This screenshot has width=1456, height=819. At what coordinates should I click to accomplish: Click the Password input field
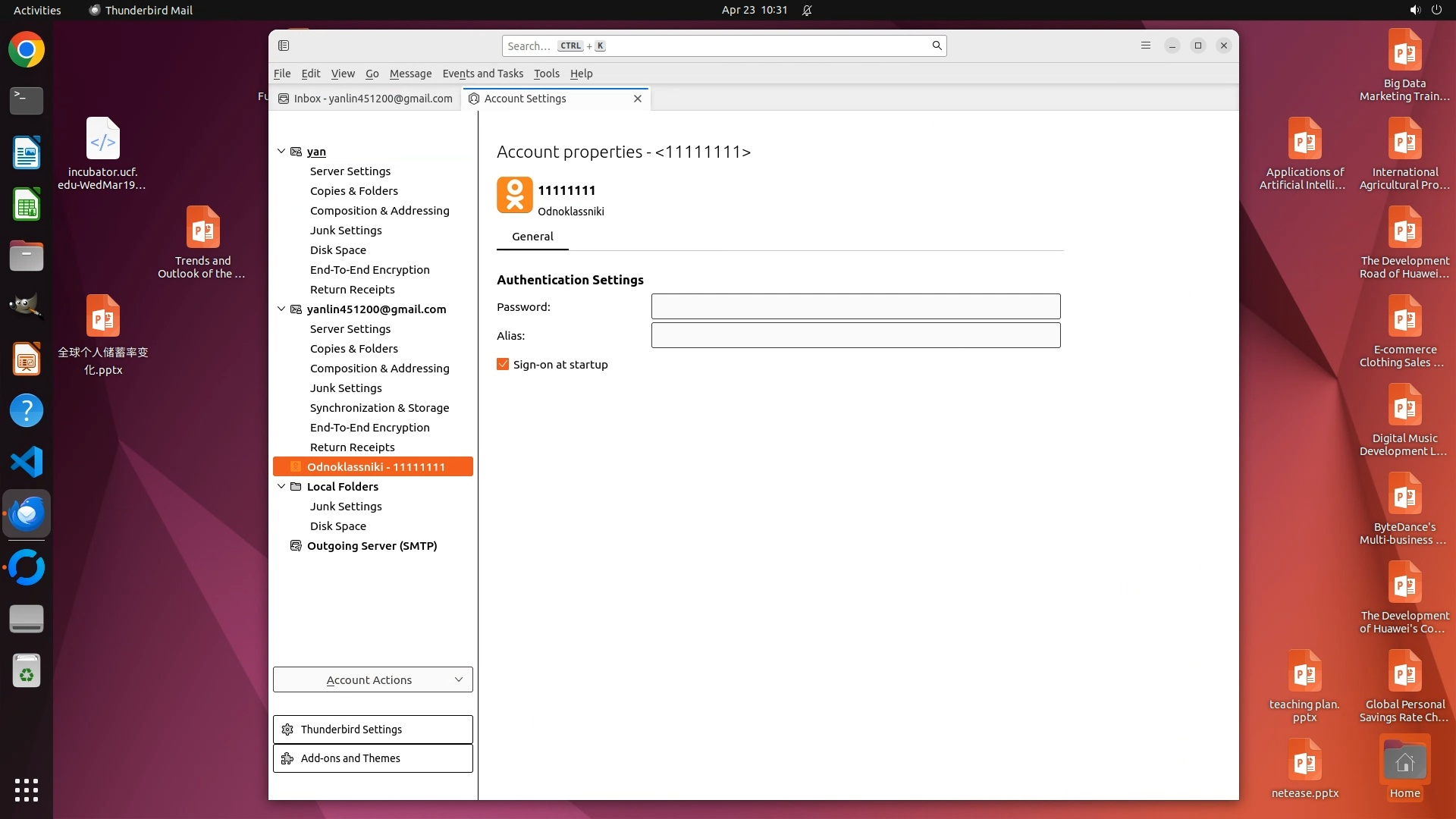click(855, 306)
